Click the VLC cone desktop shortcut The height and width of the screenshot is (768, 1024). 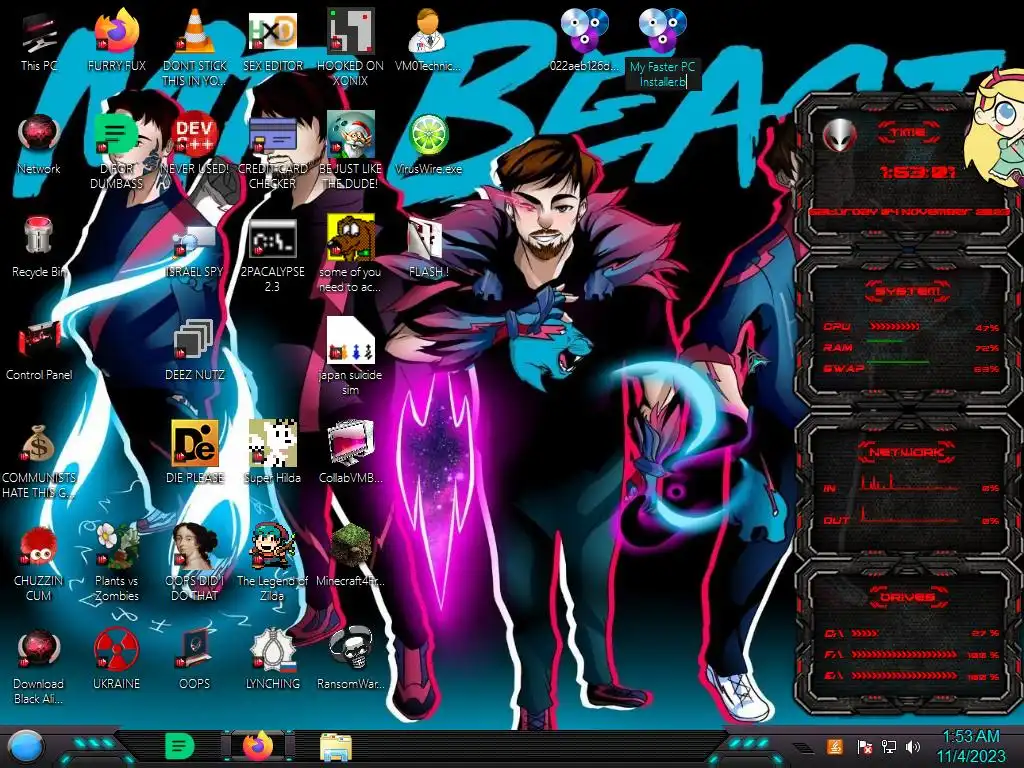pyautogui.click(x=195, y=47)
